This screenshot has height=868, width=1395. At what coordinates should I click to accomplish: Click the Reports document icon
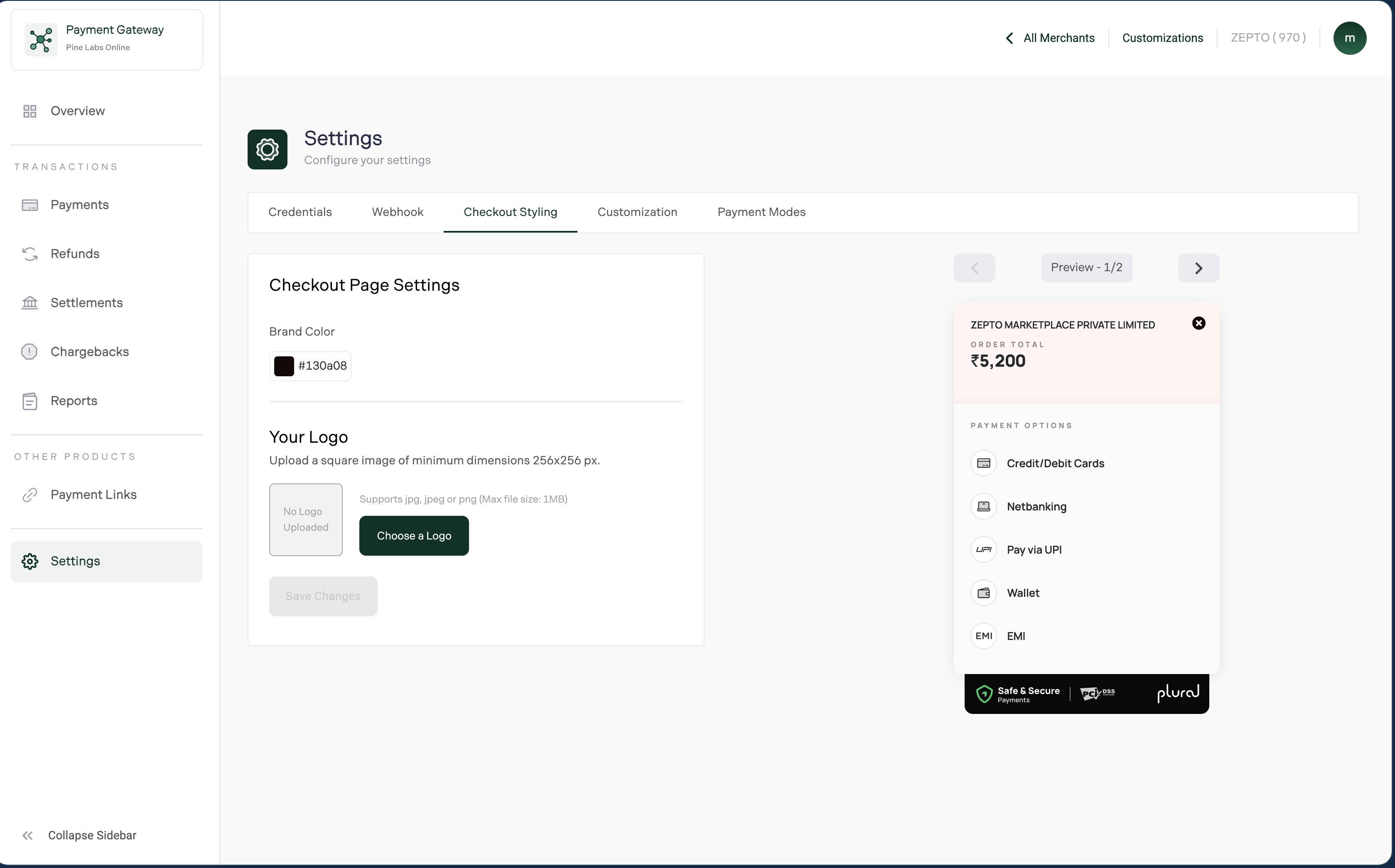30,401
